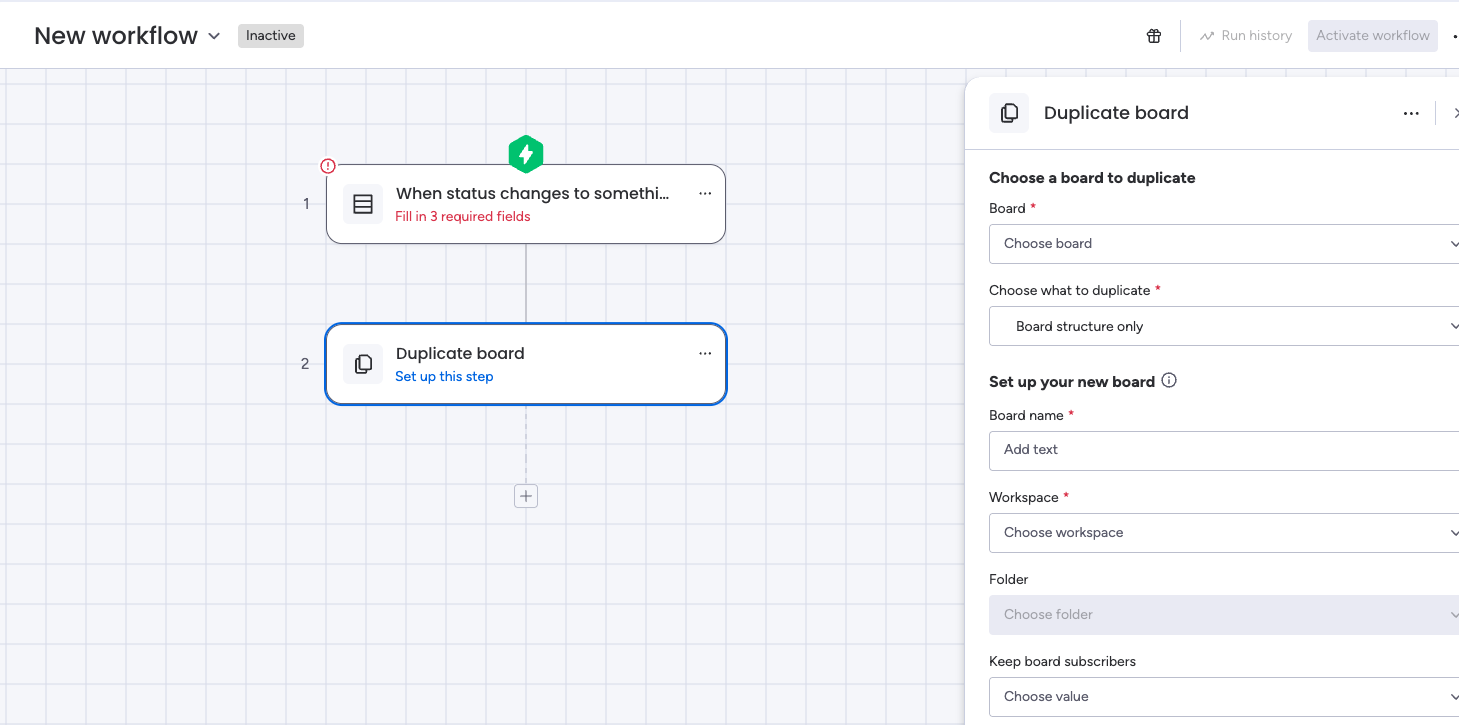This screenshot has height=725, width=1459.
Task: Open the side panel's three-dot options menu
Action: (1411, 113)
